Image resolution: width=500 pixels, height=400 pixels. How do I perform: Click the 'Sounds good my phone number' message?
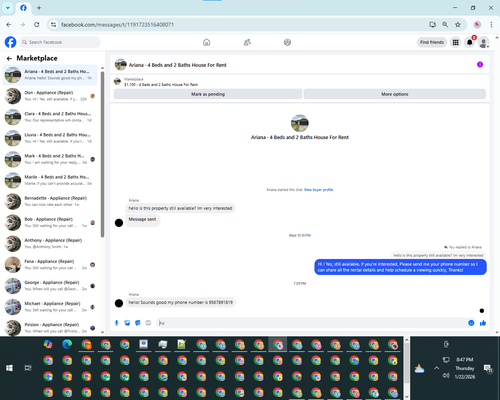(181, 302)
